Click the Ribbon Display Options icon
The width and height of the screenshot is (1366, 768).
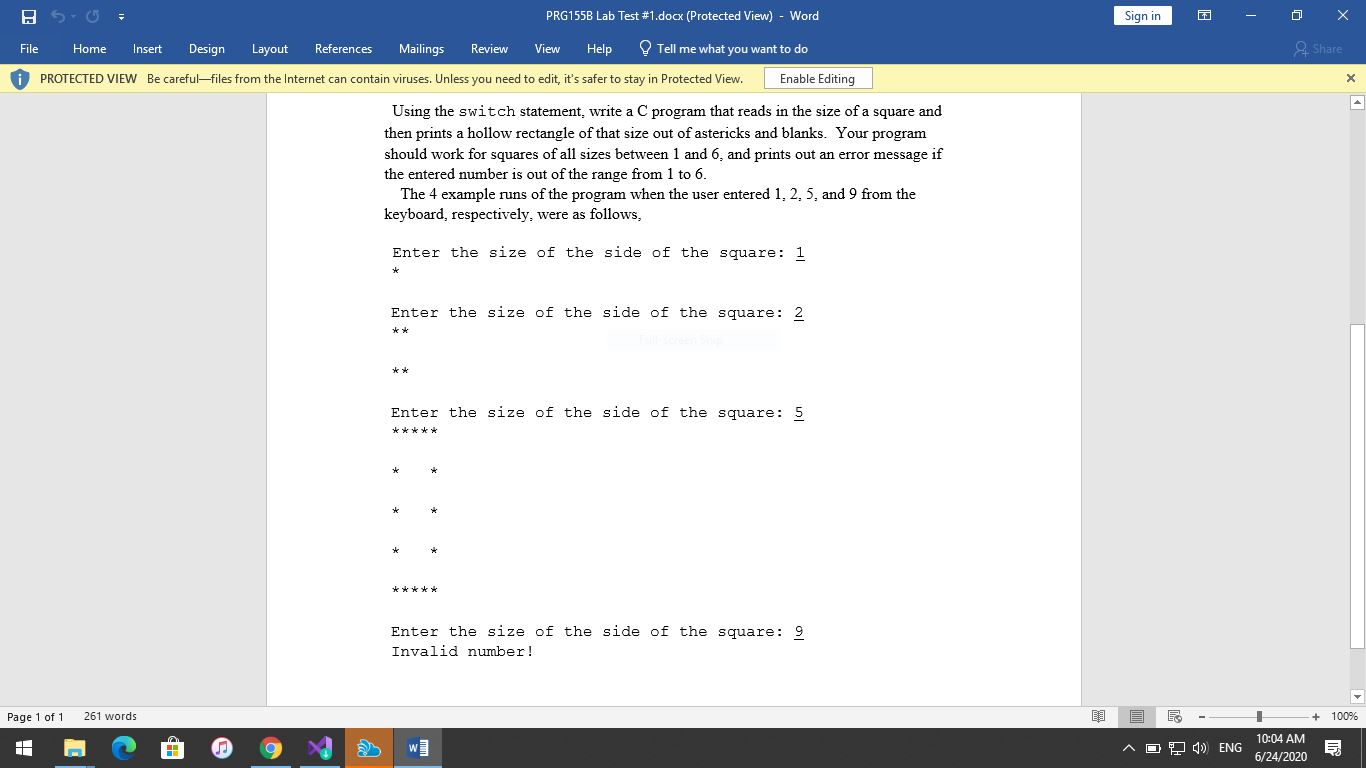(1204, 16)
